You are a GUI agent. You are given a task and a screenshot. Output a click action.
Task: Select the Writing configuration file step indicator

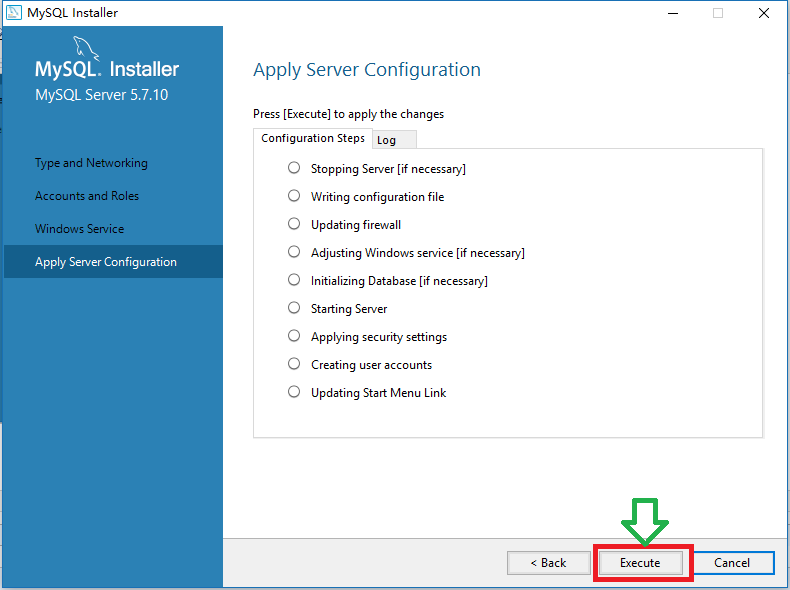[x=294, y=195]
